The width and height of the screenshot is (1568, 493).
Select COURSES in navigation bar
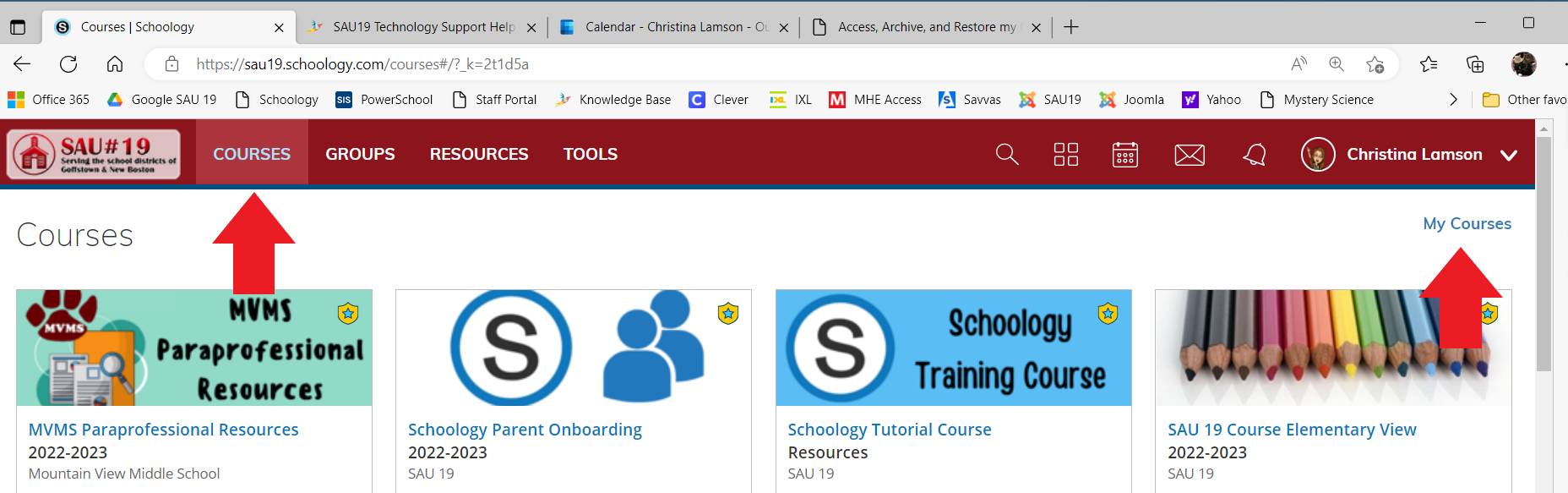click(252, 154)
